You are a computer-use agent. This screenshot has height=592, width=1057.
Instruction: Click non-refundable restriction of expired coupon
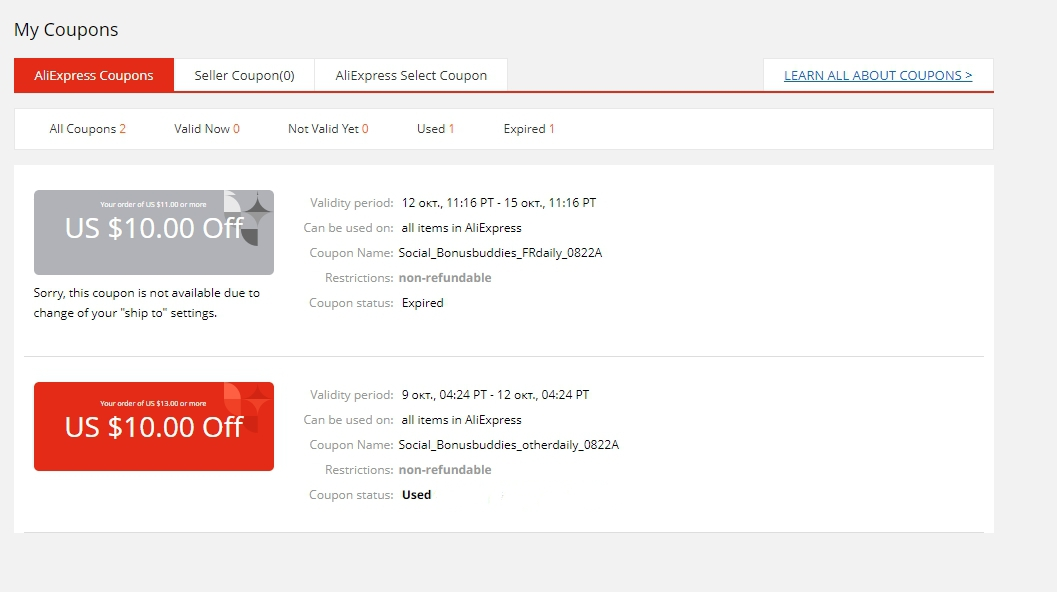point(445,278)
